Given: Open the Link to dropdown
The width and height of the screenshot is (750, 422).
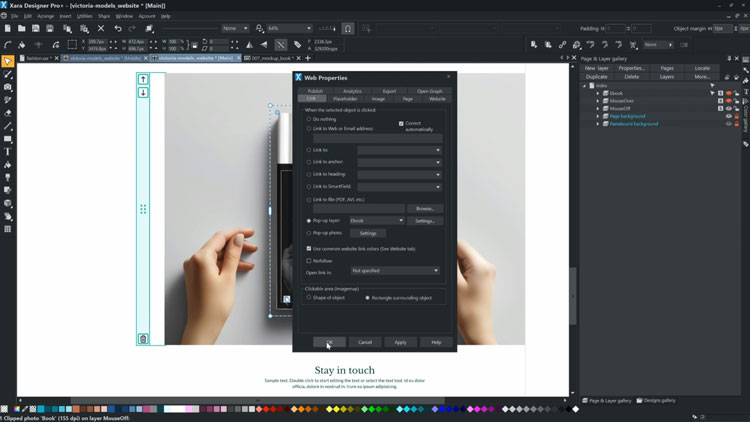Looking at the screenshot, I should 399,150.
